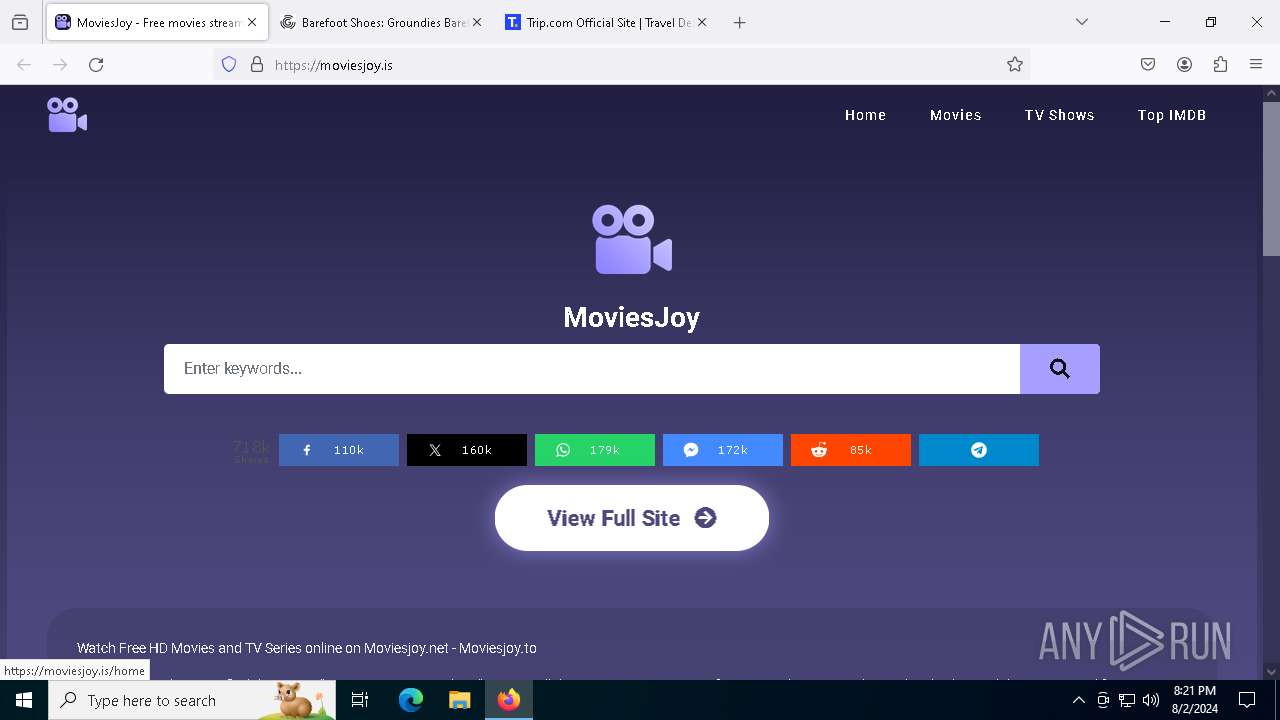
Task: Close the Barefoot Shoes tab
Action: [x=477, y=22]
